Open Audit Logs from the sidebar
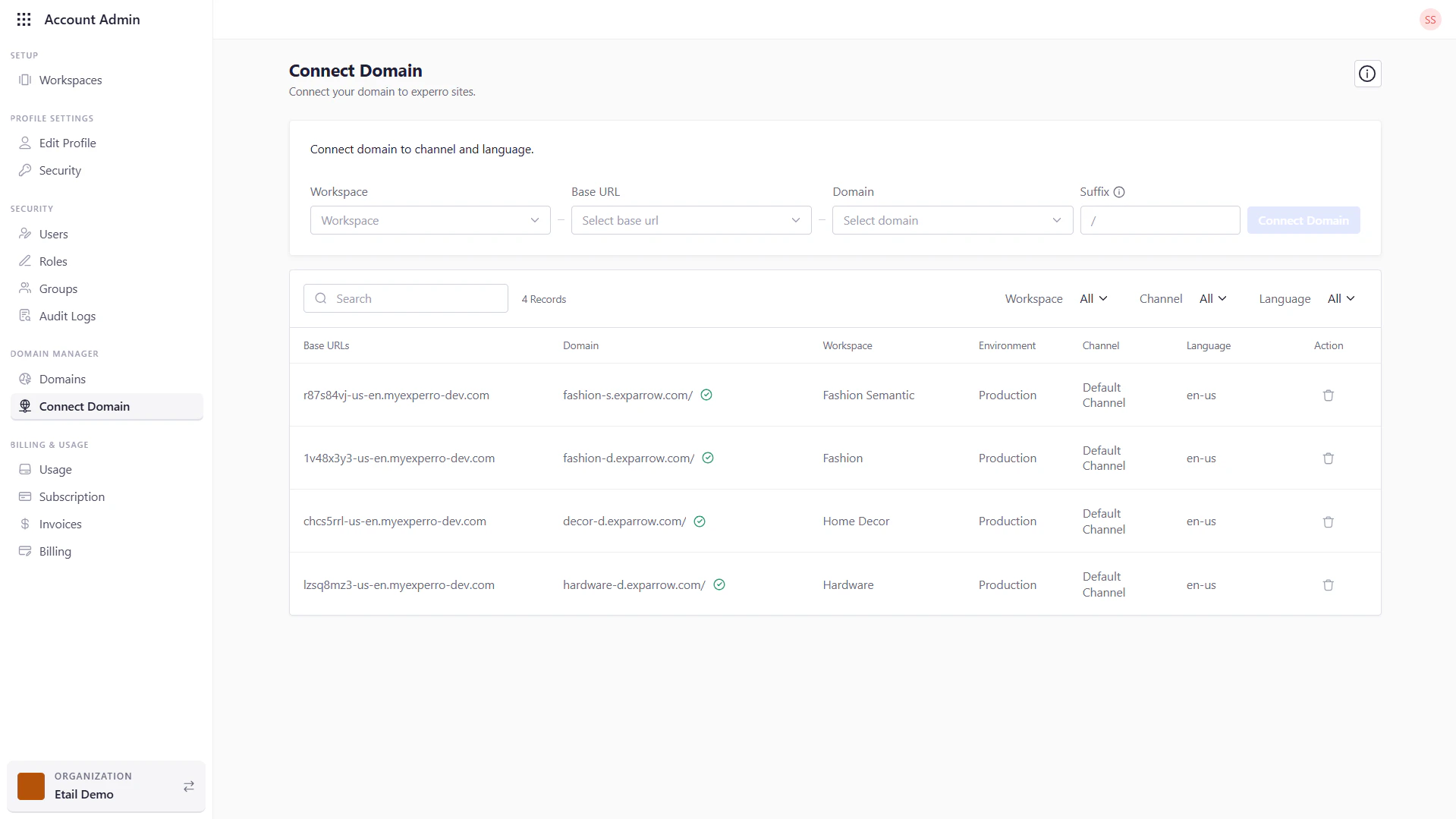The image size is (1456, 819). pos(67,316)
